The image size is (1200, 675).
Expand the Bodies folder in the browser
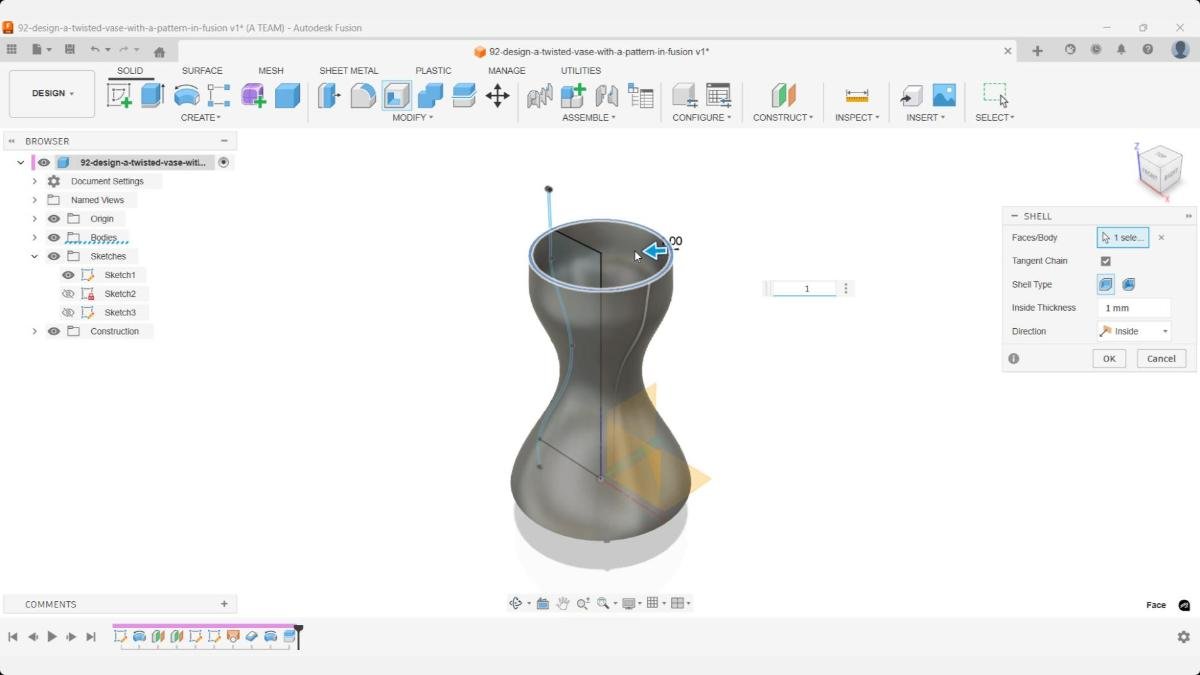point(35,237)
